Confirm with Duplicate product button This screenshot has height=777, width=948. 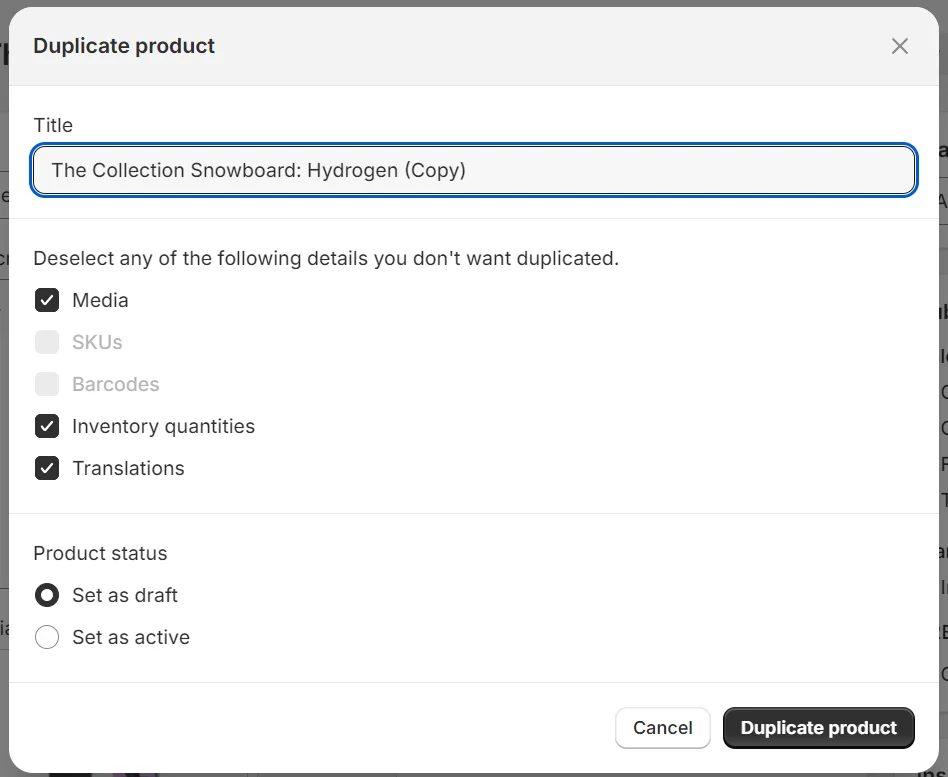click(x=819, y=727)
